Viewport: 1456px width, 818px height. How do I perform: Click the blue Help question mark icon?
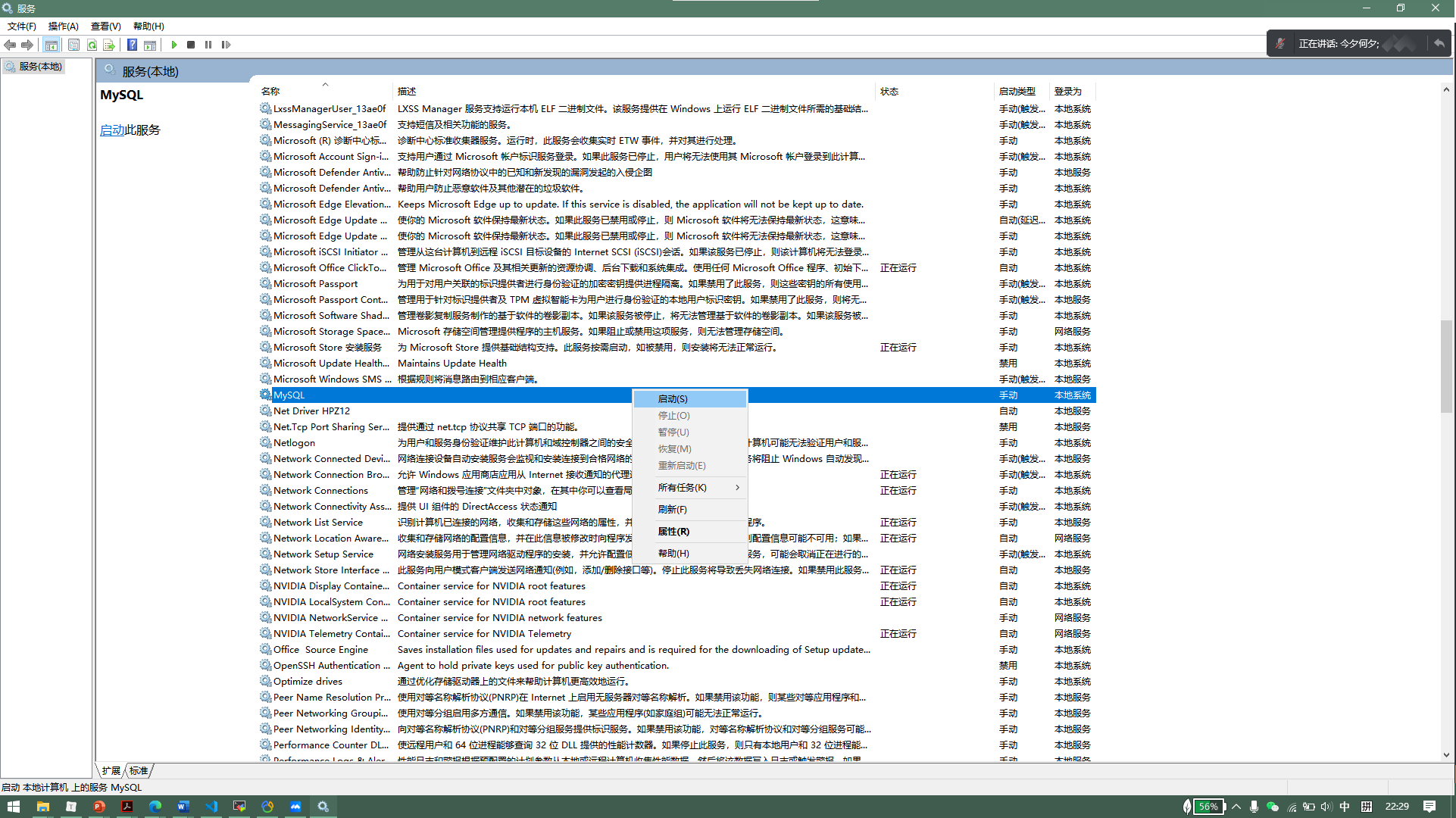(132, 45)
